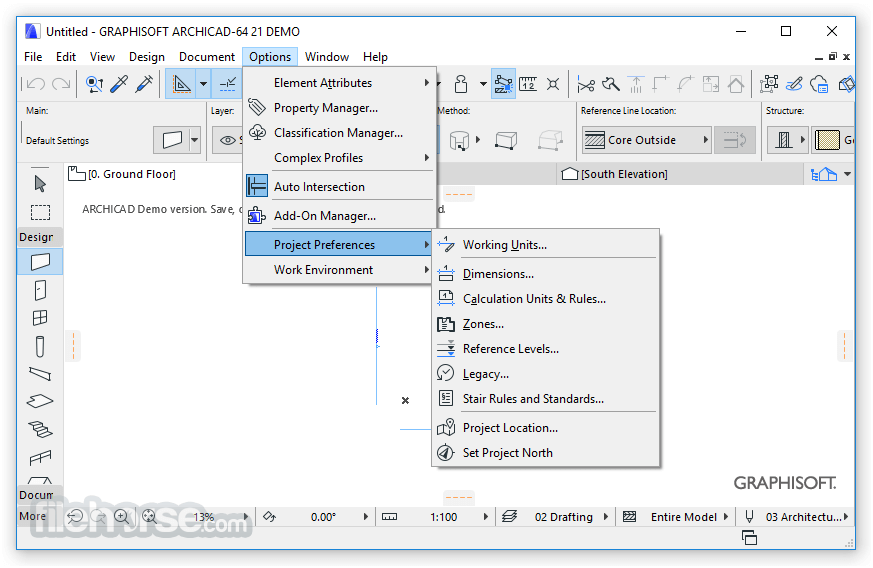This screenshot has width=873, height=568.
Task: Toggle Auto Intersection option
Action: point(339,187)
